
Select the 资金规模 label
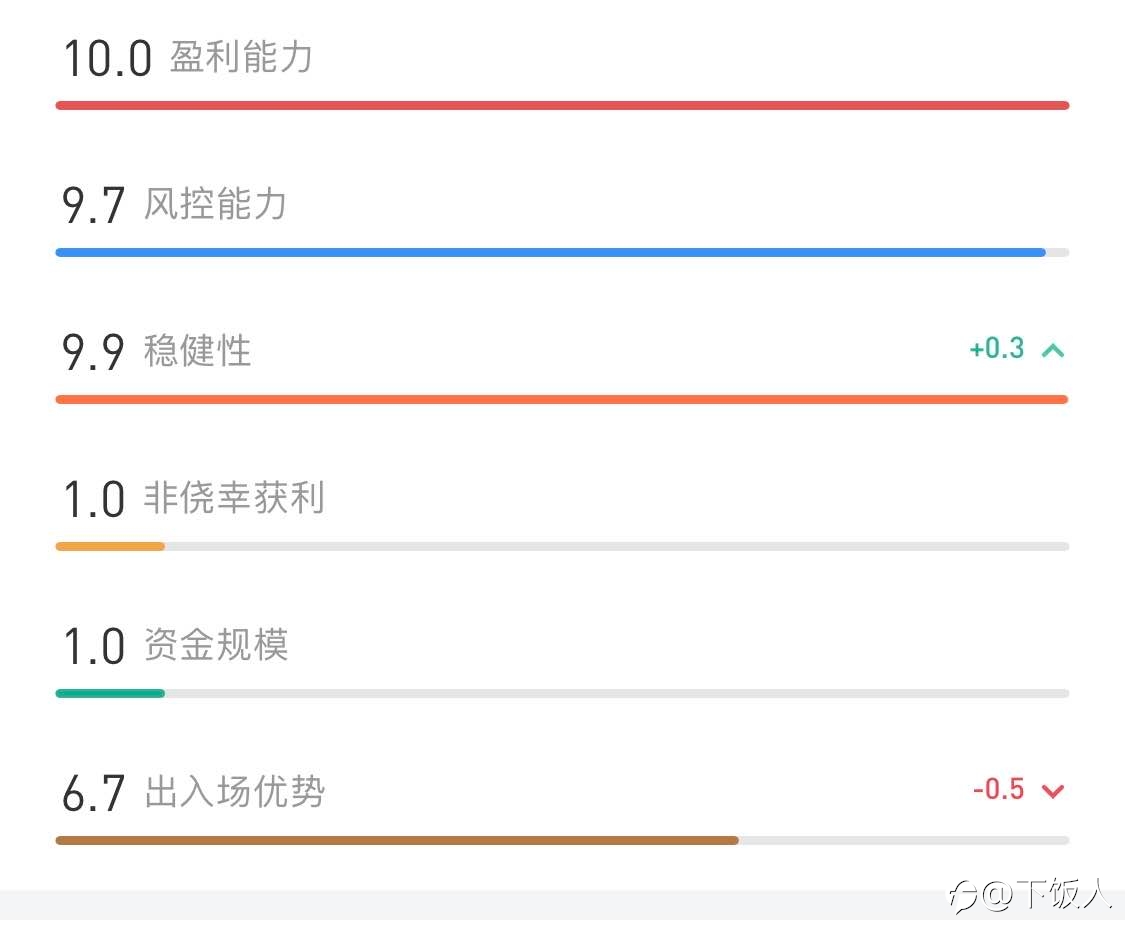point(216,645)
